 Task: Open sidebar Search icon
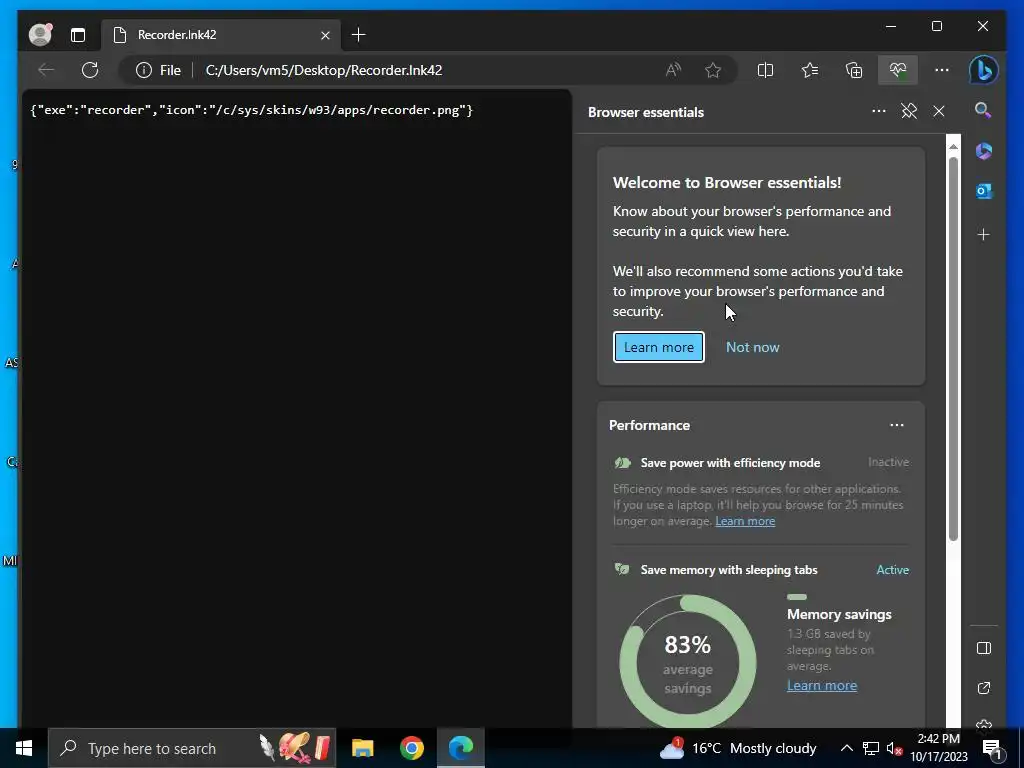point(984,110)
